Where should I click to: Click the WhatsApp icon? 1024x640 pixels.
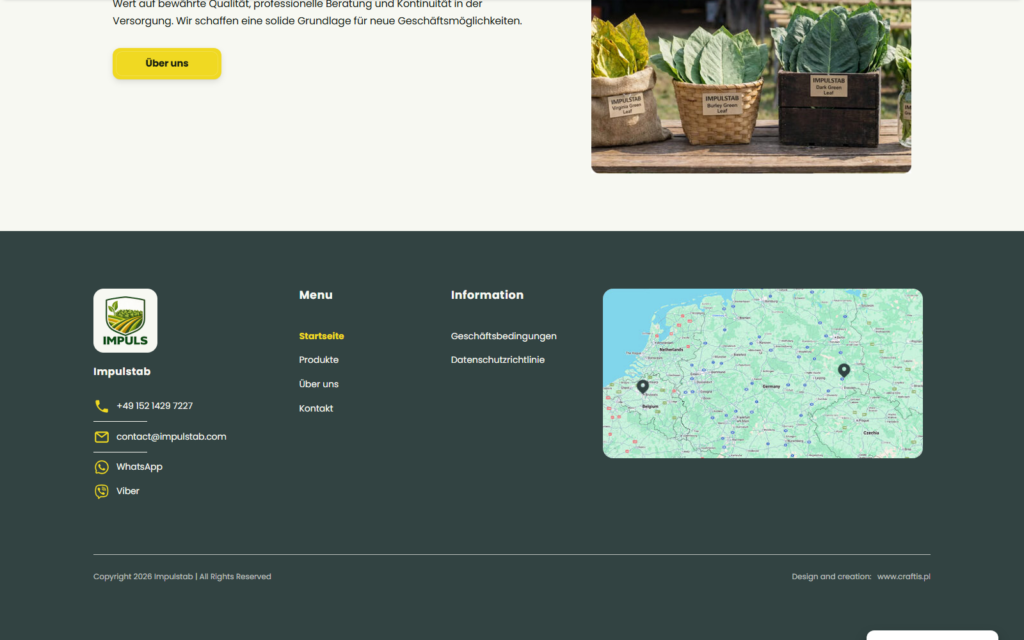[x=101, y=467]
